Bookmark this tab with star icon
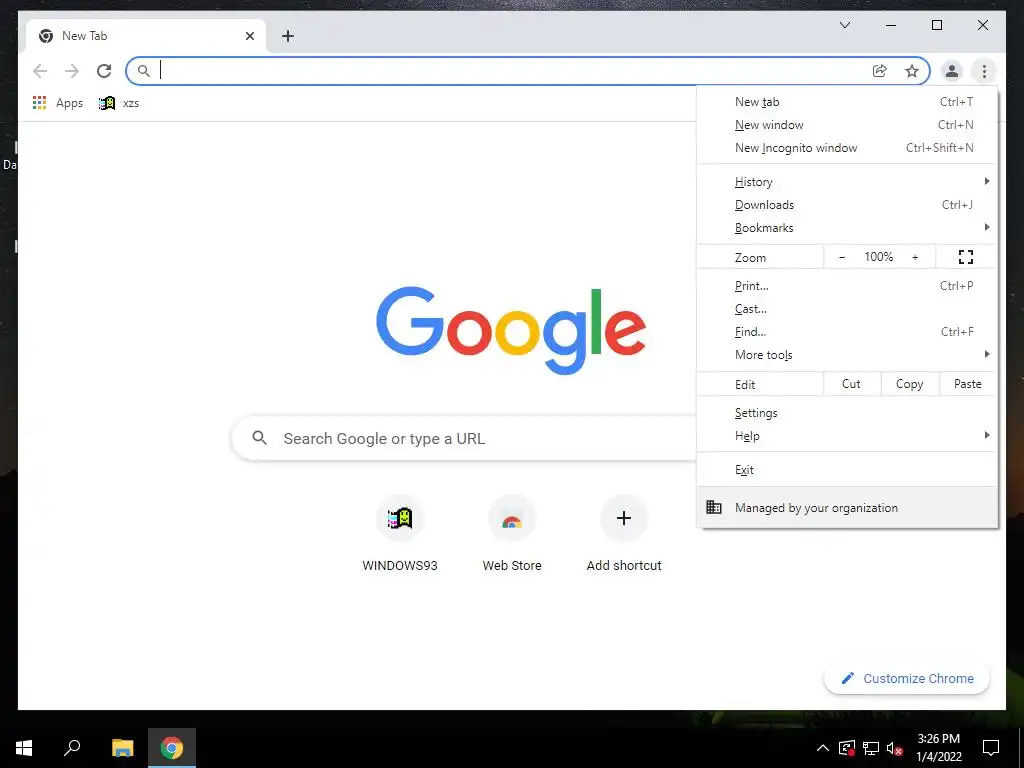Screen dimensions: 1024x768 (912, 71)
